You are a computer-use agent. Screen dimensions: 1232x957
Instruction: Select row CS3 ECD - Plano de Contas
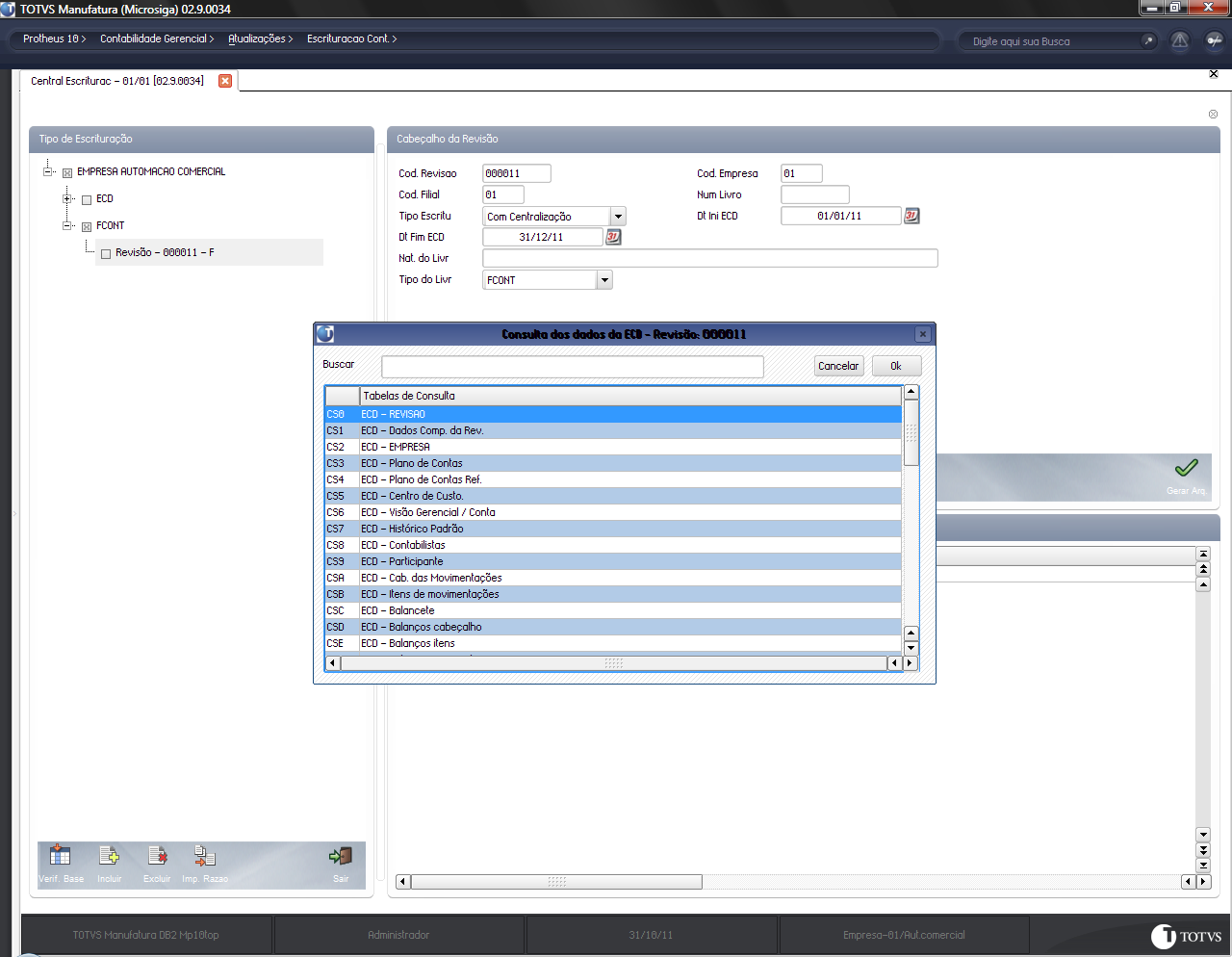pos(613,463)
